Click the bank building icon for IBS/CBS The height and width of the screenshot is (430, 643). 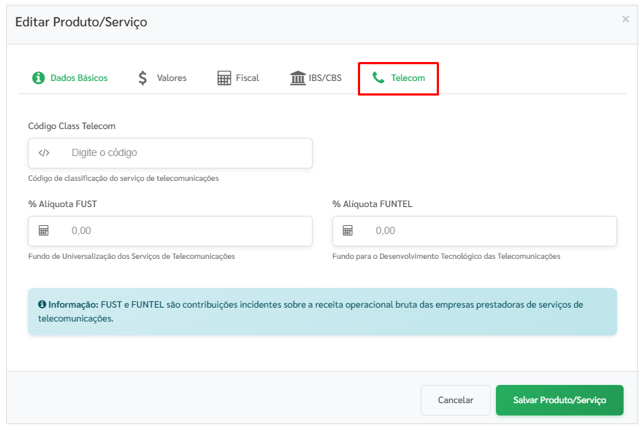point(298,78)
